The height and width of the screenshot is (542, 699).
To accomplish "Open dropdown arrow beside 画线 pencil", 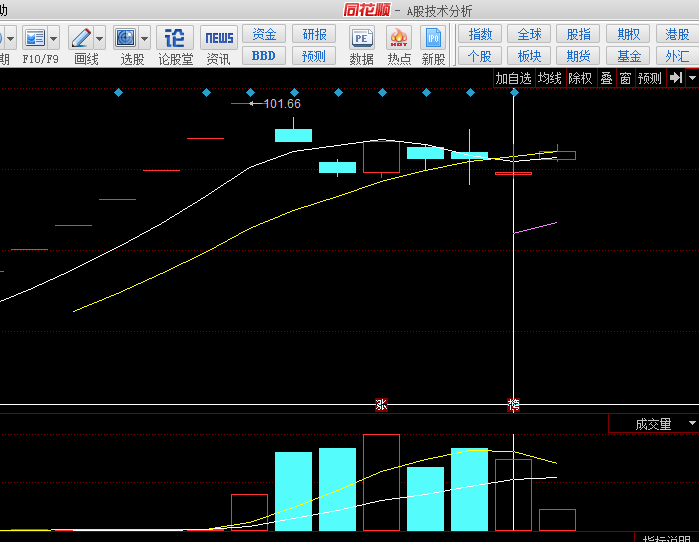I will tap(100, 39).
